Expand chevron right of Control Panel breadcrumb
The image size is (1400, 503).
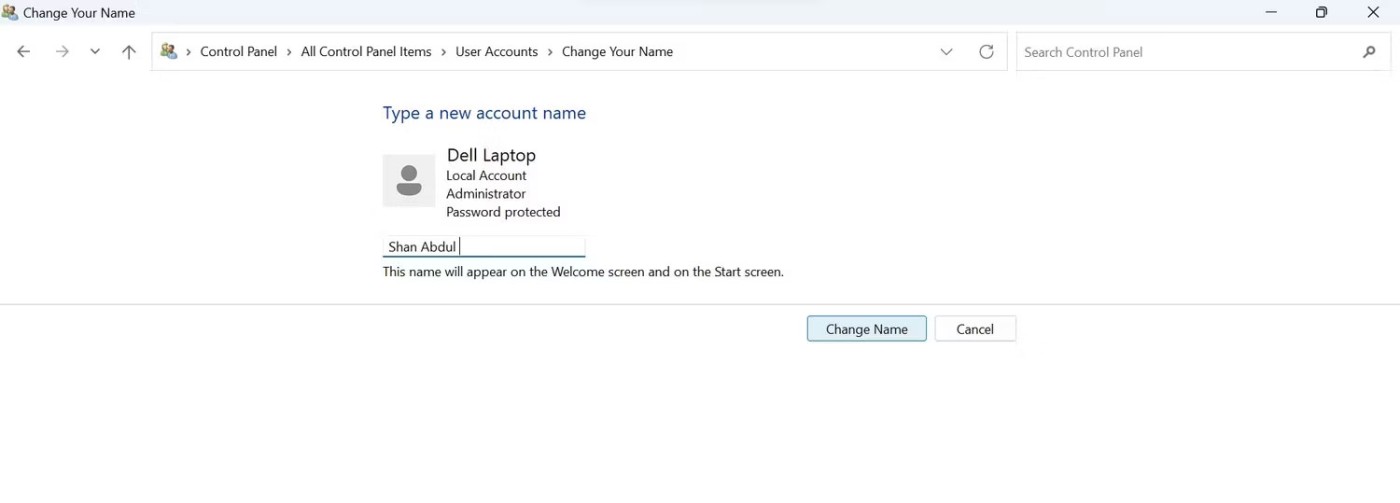289,52
